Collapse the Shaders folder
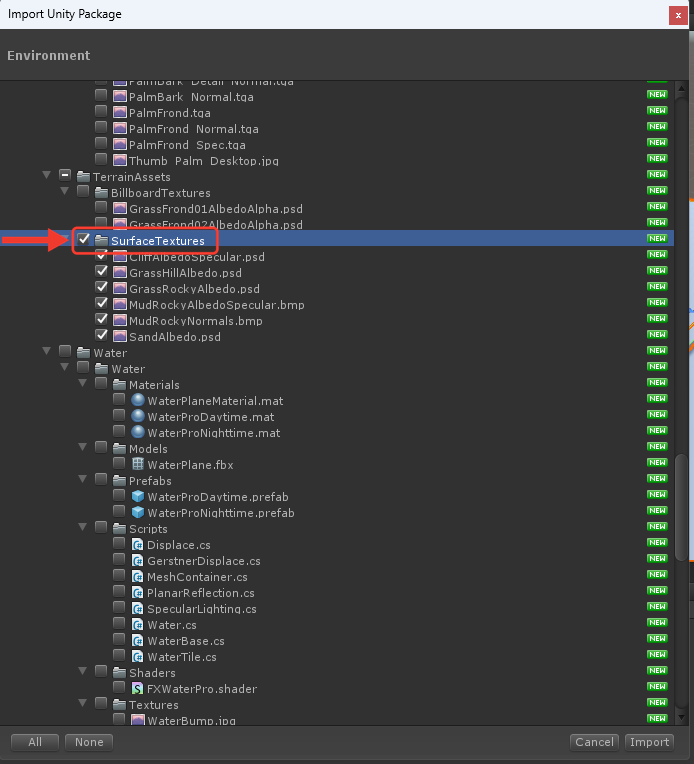This screenshot has height=764, width=694. pos(83,671)
